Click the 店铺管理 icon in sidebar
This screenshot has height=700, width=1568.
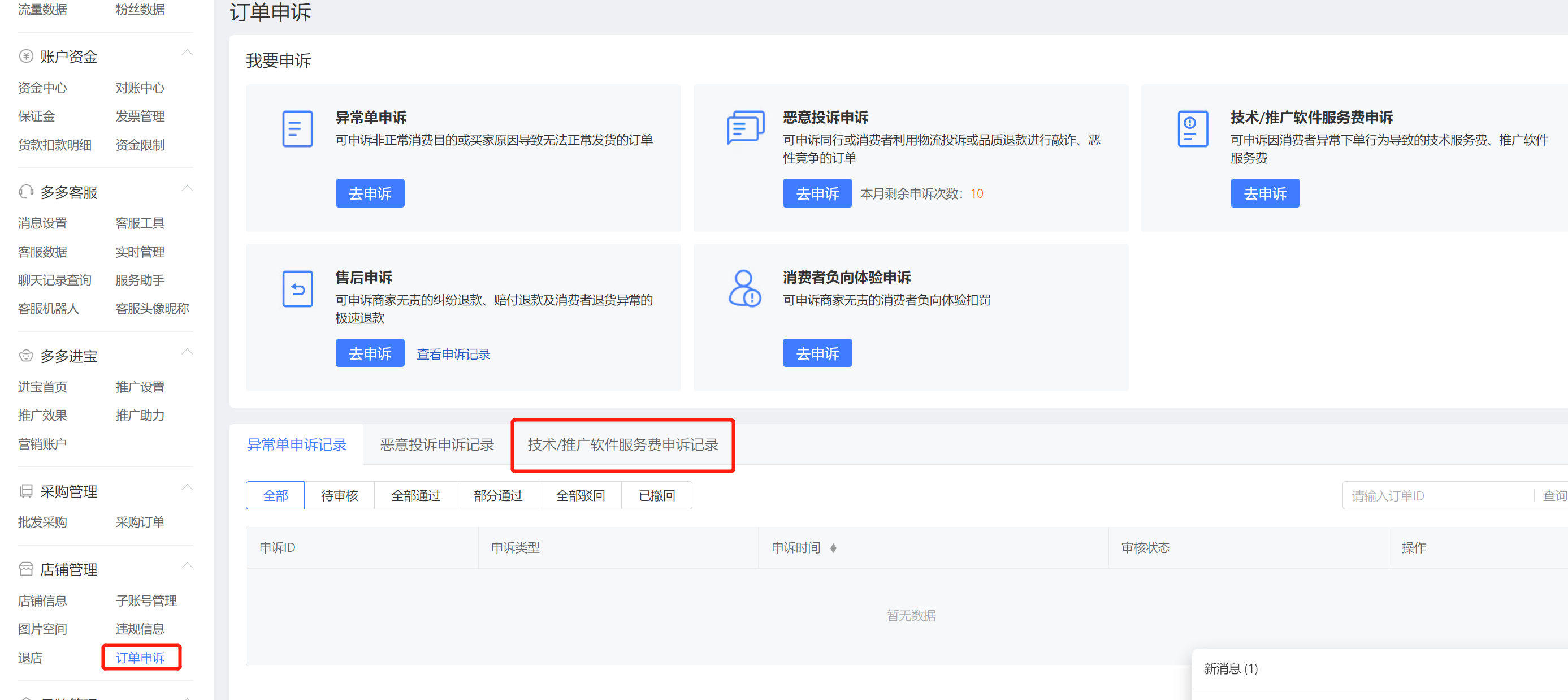point(25,568)
